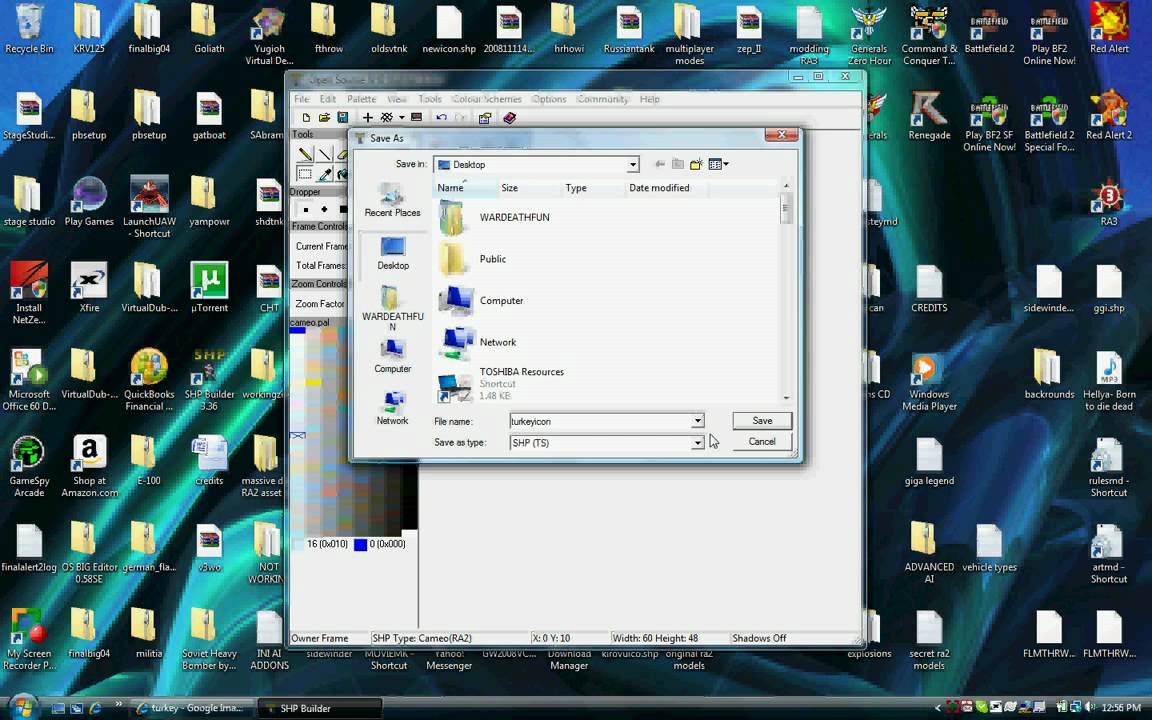Open the Palette menu
Viewport: 1152px width, 720px height.
click(x=361, y=99)
